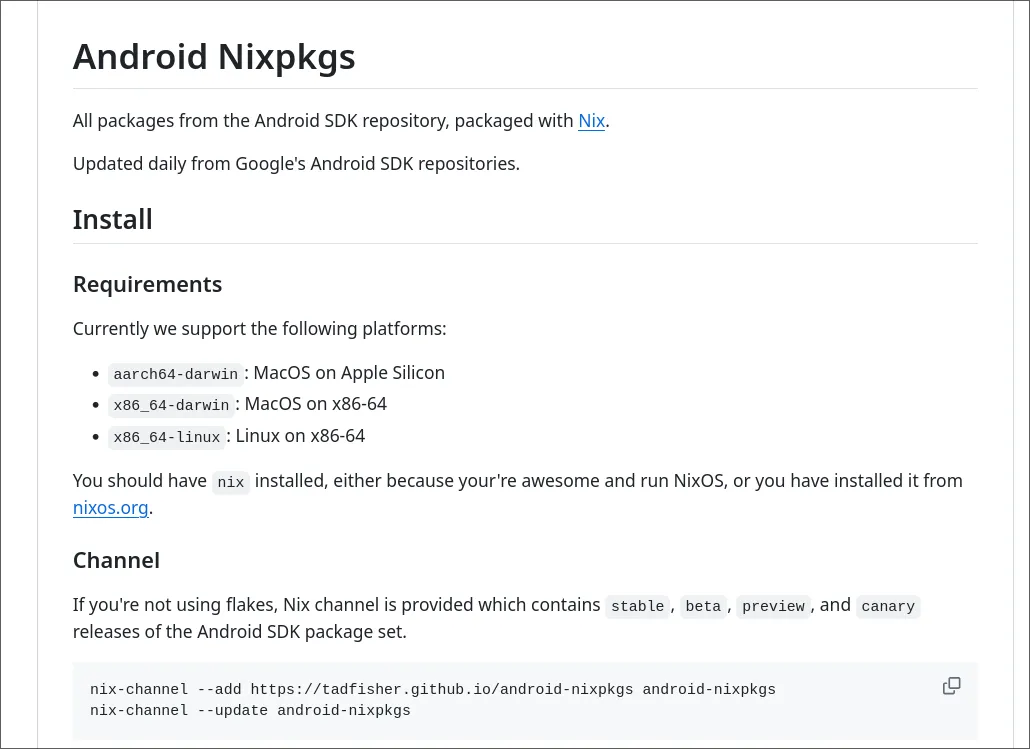This screenshot has width=1030, height=749.
Task: Select the x86_64-darwin code label
Action: click(171, 405)
